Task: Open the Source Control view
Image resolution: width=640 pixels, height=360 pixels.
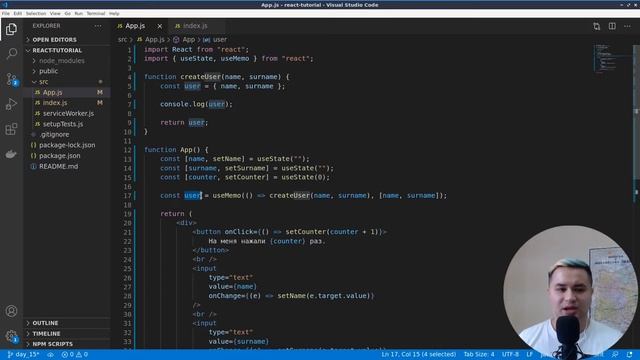Action: 11,79
